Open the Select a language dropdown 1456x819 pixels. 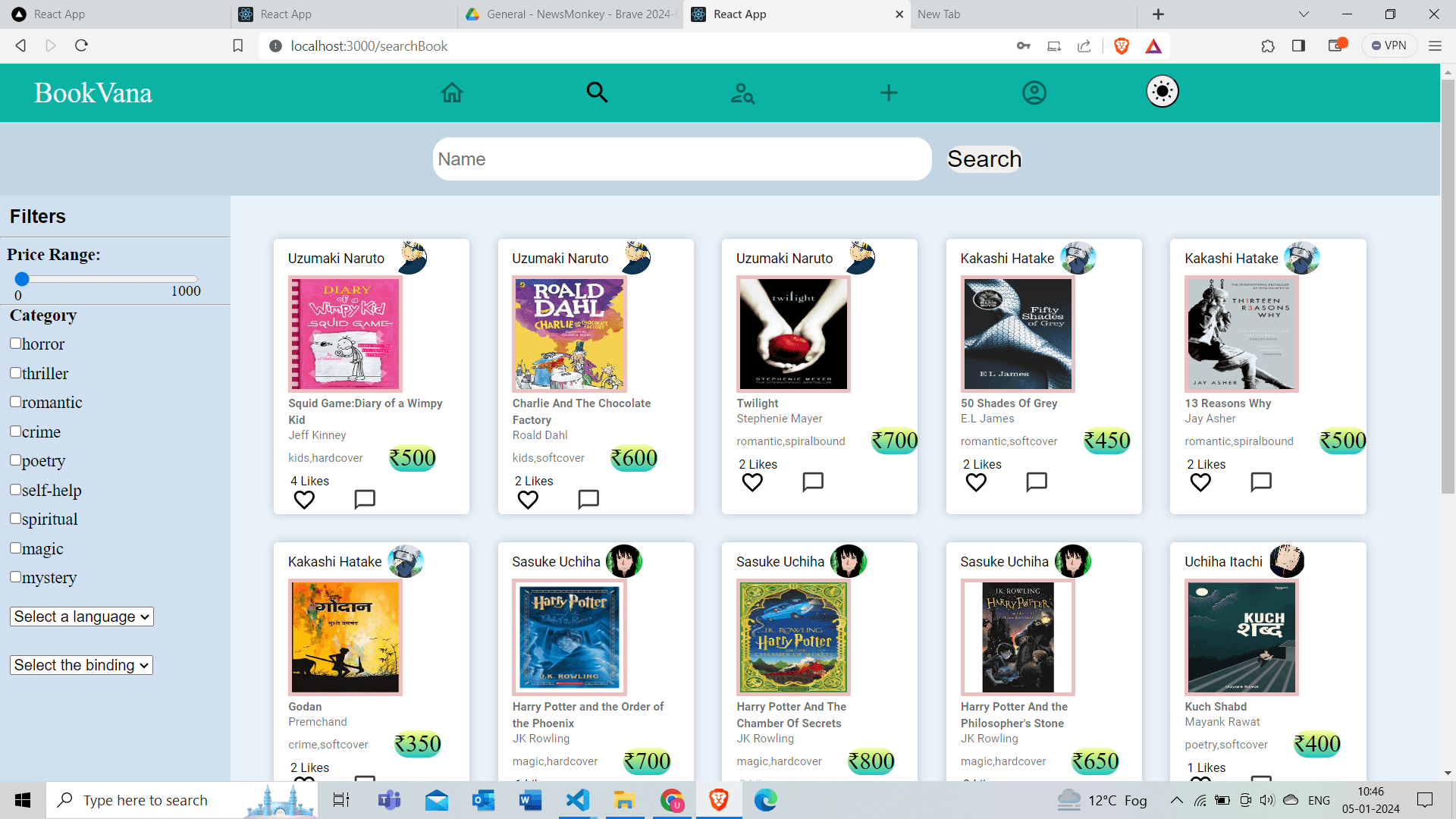82,617
